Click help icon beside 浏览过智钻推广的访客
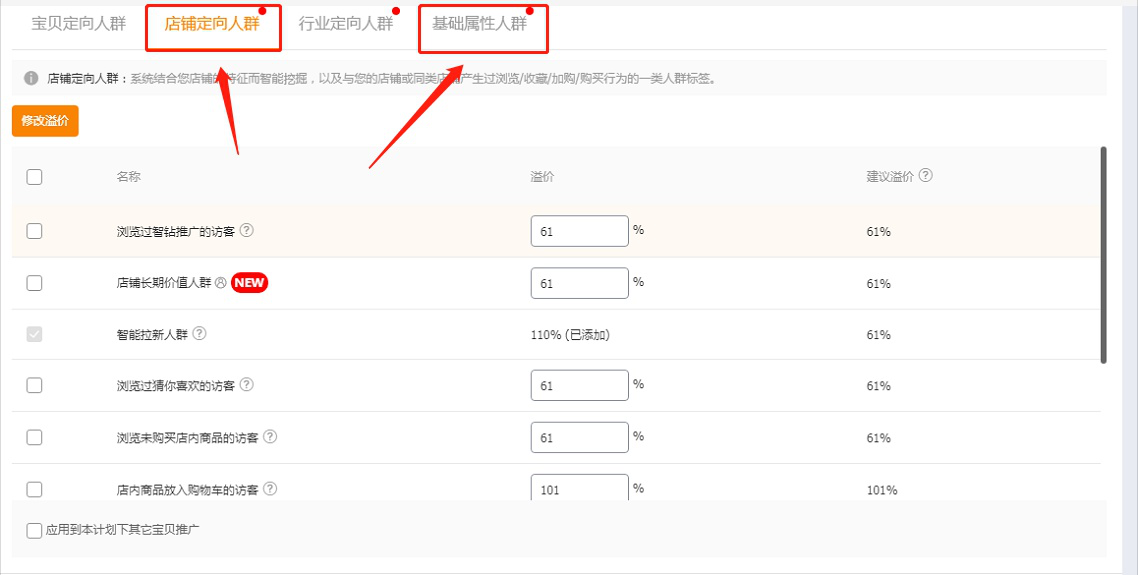Image resolution: width=1138 pixels, height=575 pixels. point(247,230)
